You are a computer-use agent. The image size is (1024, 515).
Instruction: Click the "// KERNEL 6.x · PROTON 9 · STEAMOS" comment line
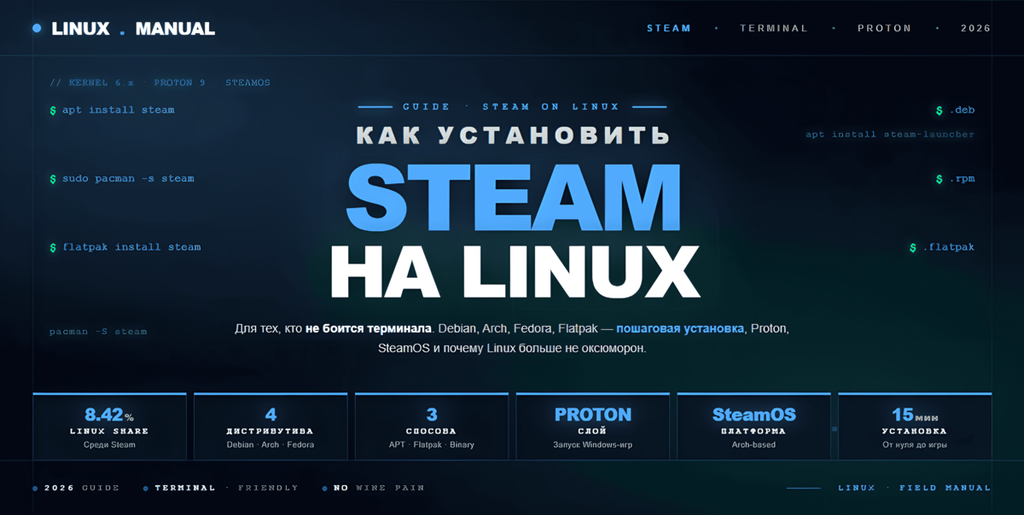[160, 83]
